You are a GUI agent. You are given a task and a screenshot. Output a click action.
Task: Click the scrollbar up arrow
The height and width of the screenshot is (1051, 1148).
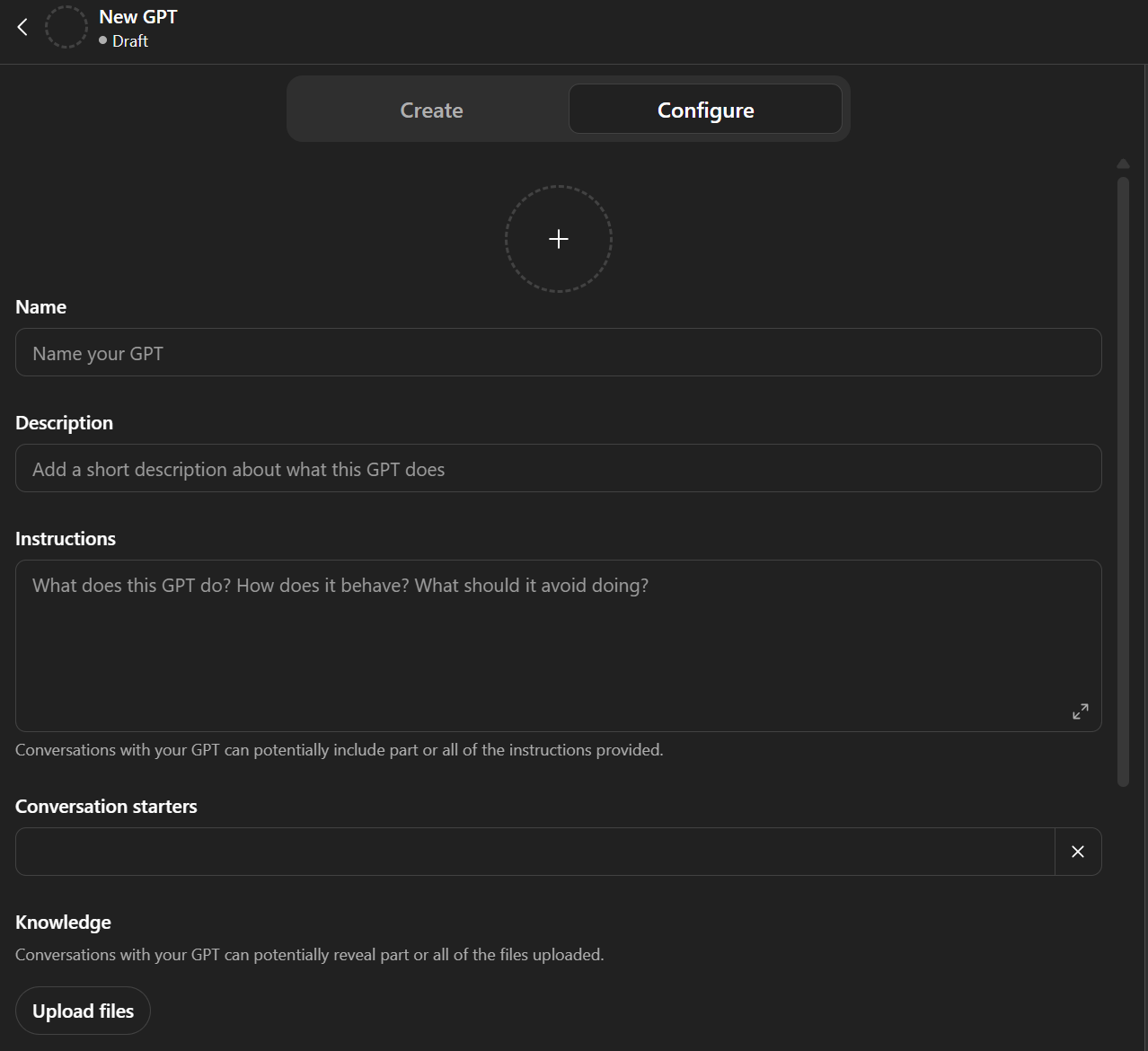click(1123, 163)
